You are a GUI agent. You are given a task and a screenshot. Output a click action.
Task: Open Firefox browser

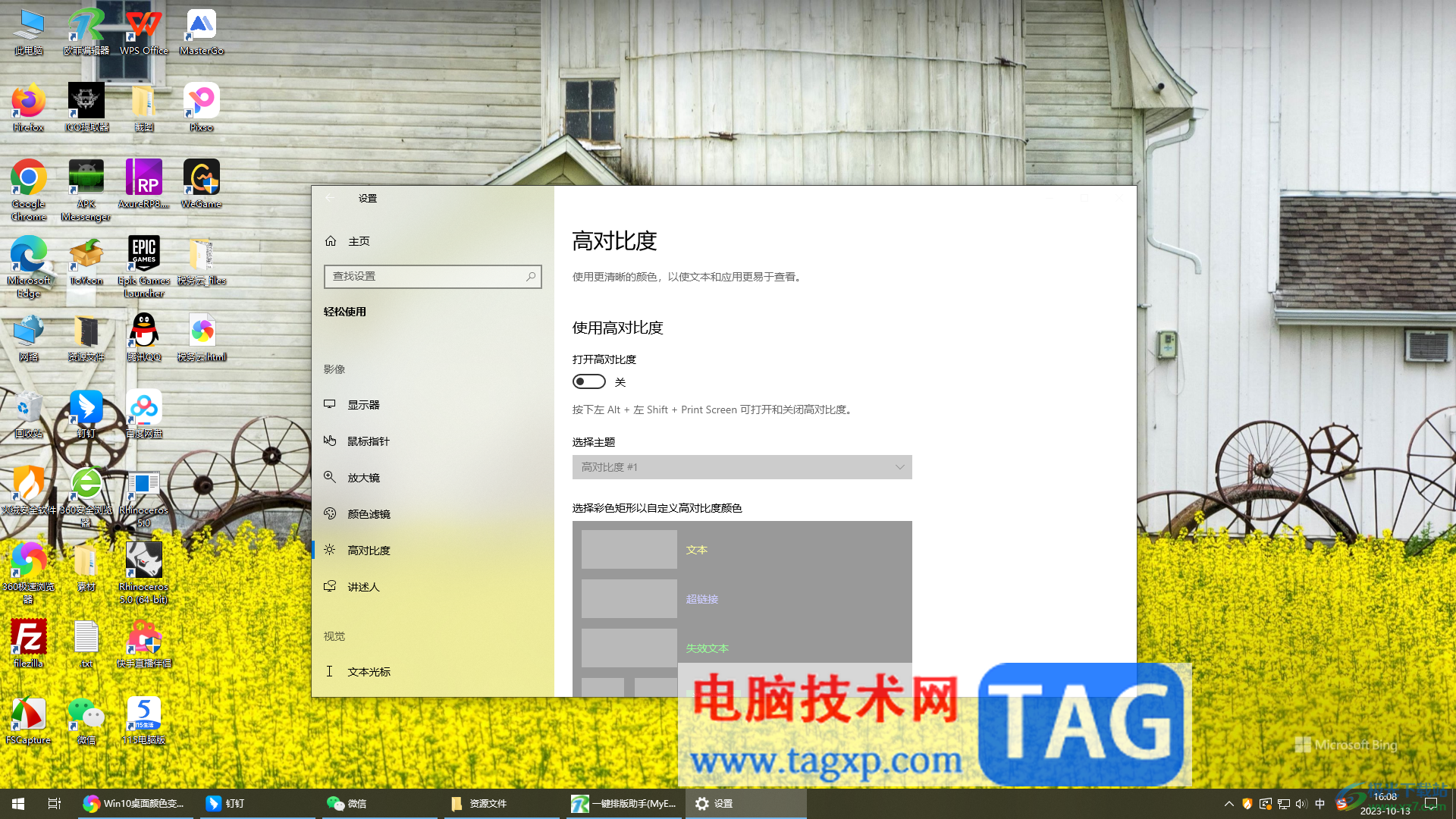click(28, 99)
